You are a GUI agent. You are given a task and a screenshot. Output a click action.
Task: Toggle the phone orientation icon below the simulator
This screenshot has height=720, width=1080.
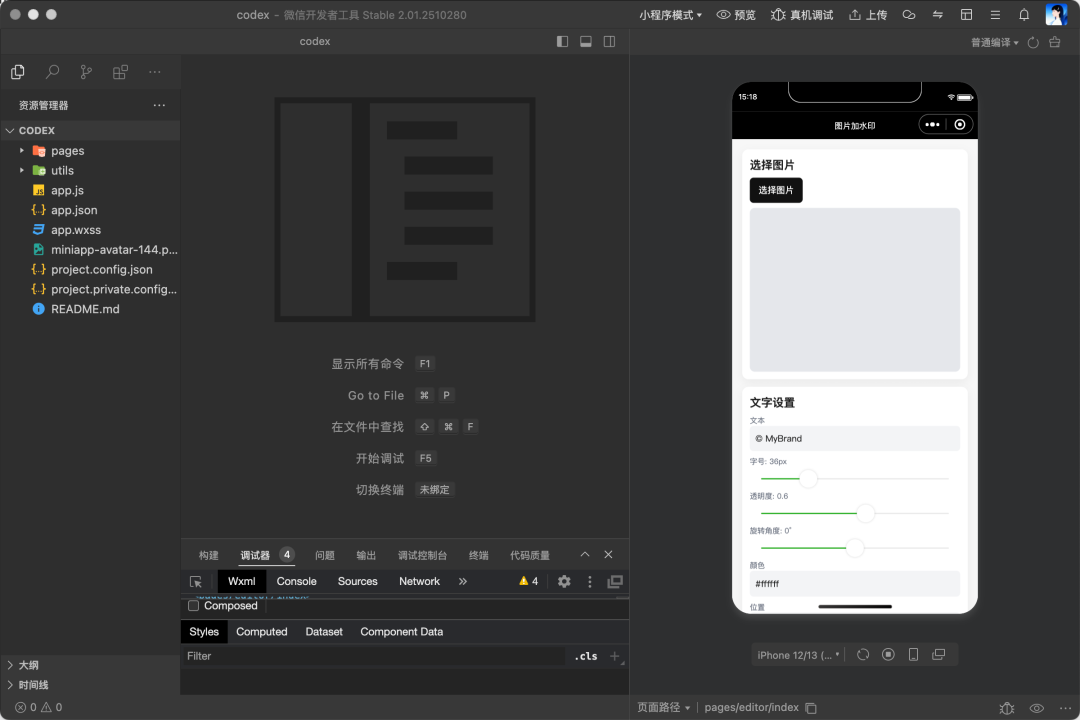[913, 654]
